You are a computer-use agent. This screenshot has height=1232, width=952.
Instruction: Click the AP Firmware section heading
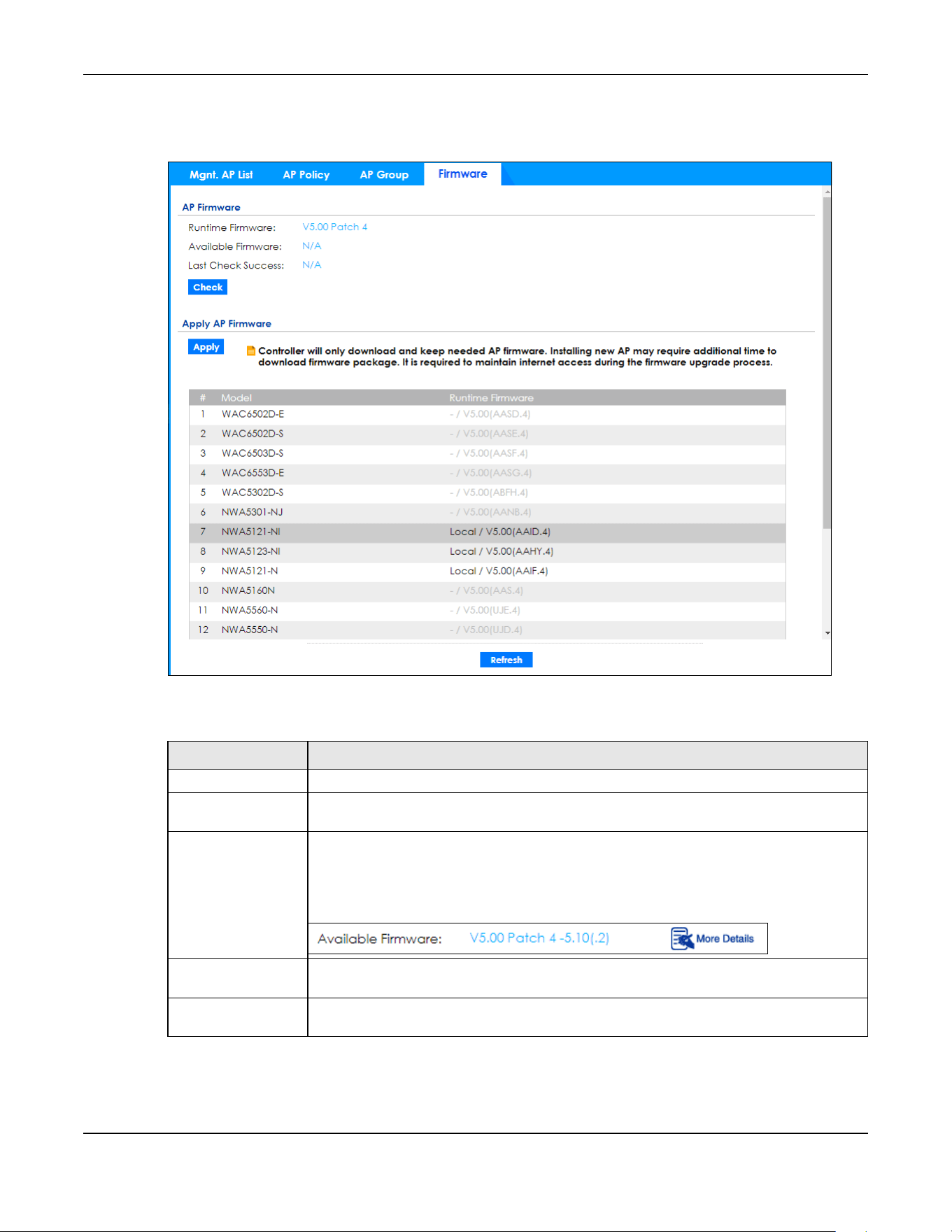[x=211, y=207]
